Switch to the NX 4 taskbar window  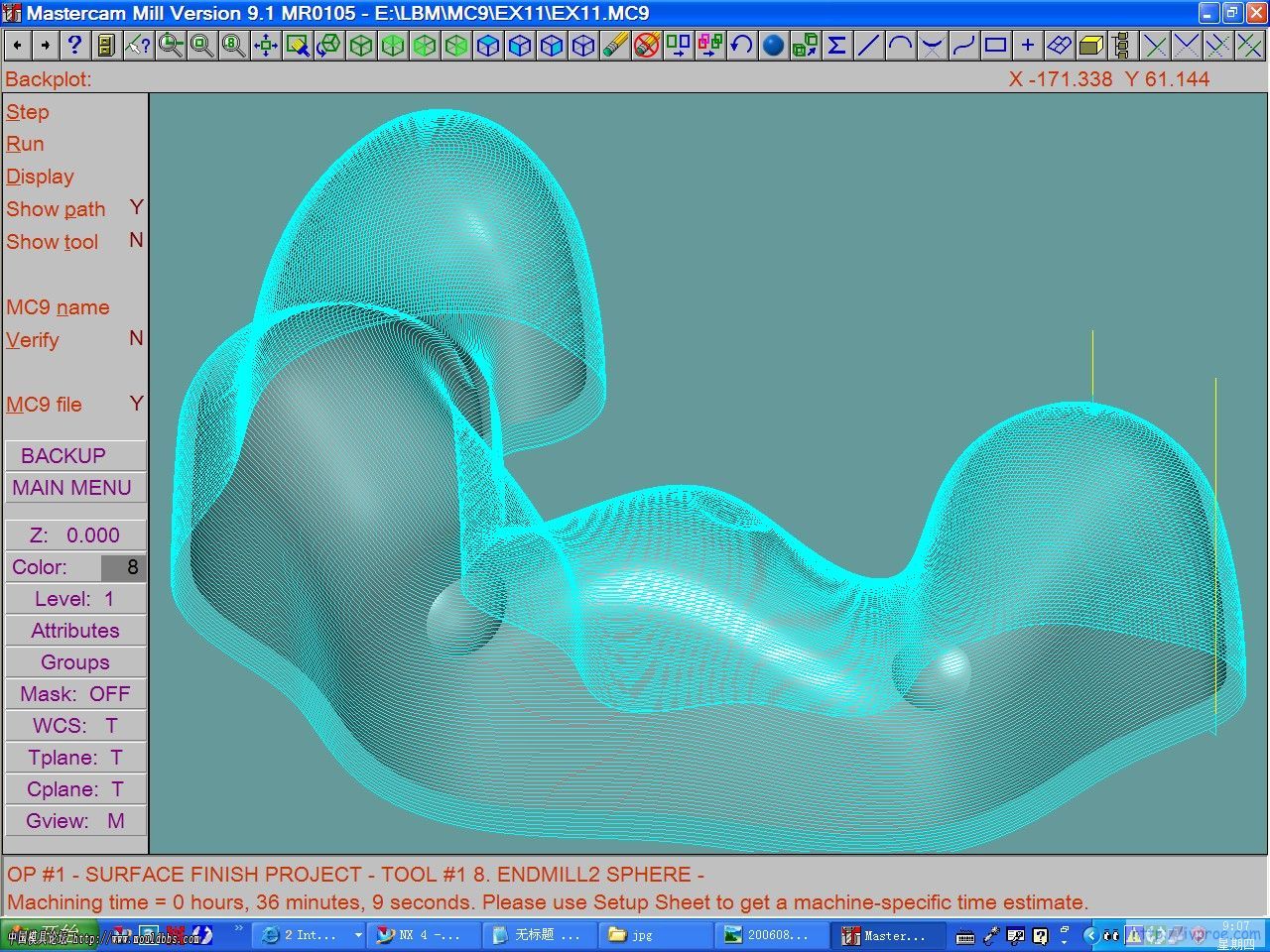[x=424, y=935]
